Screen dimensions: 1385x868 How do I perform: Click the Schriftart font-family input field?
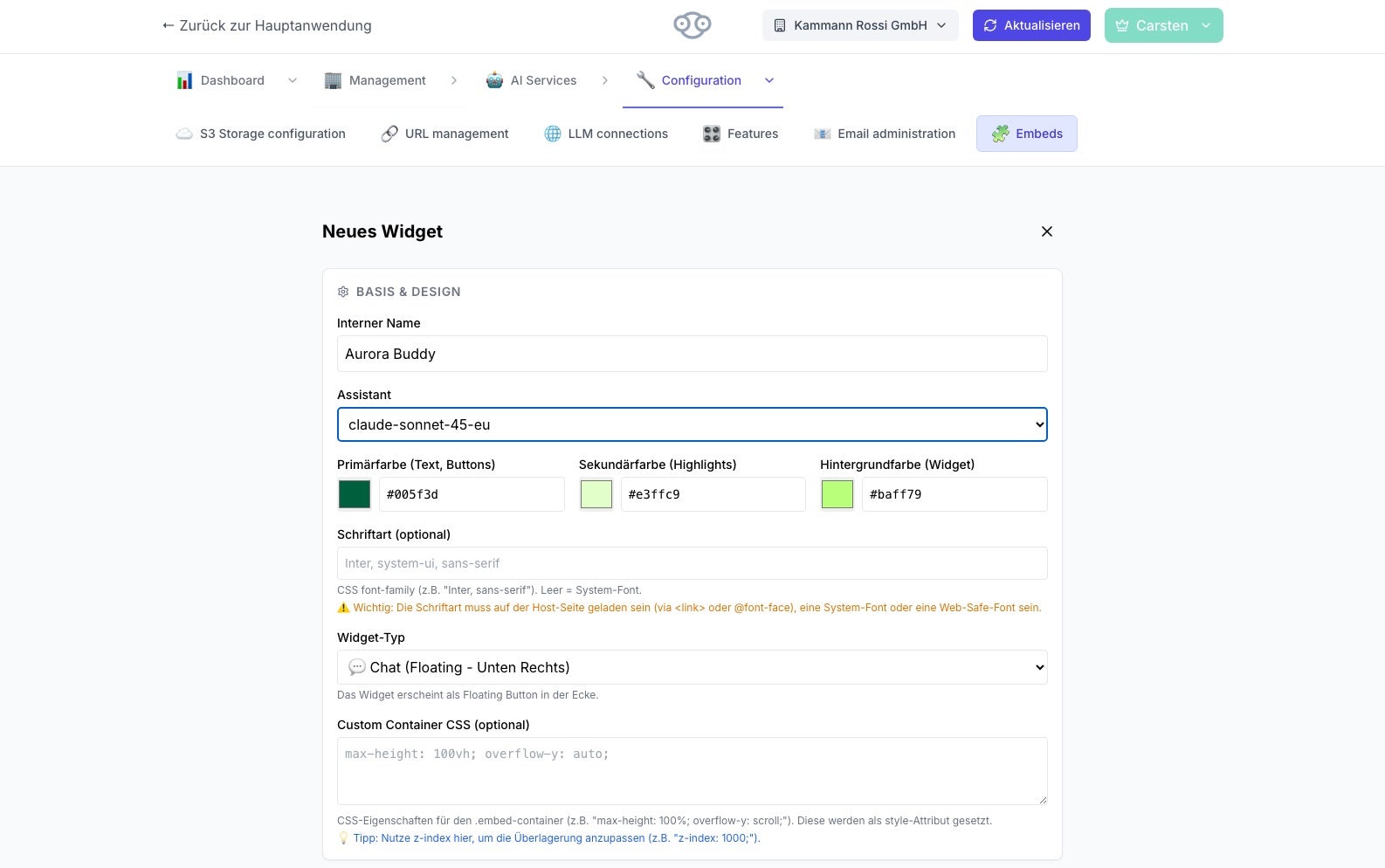pos(692,563)
